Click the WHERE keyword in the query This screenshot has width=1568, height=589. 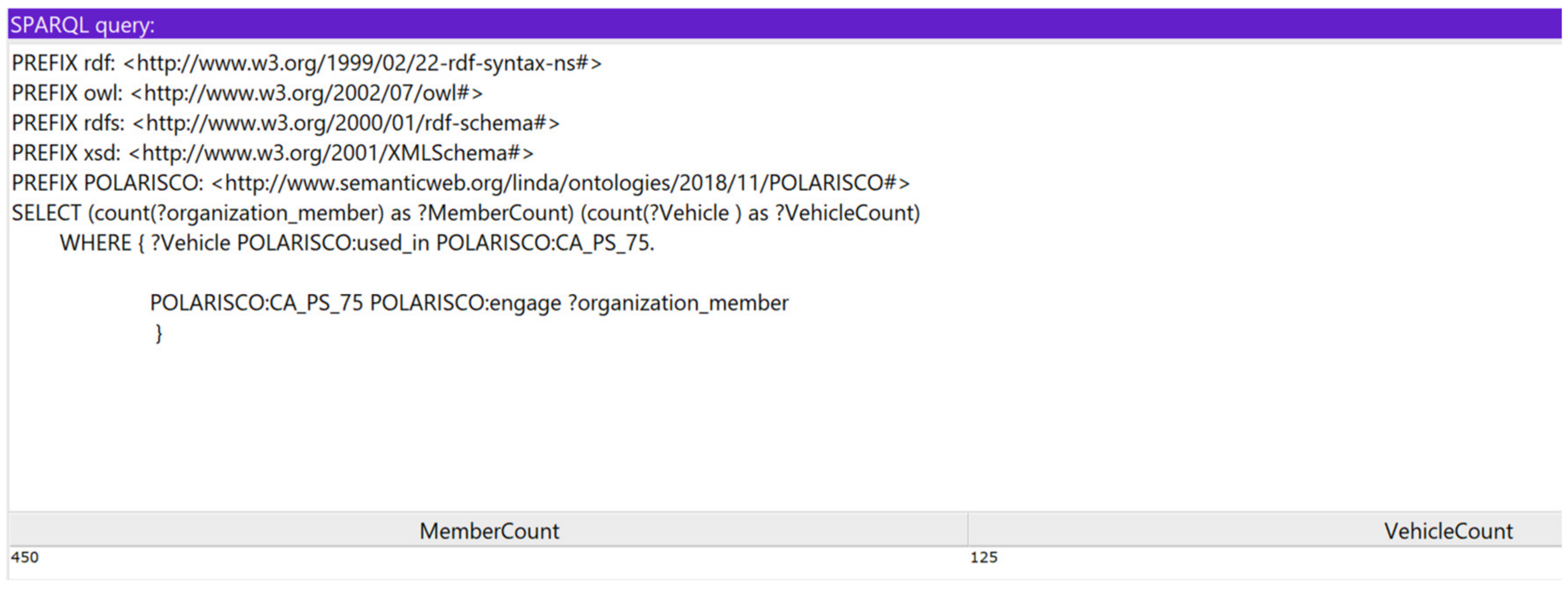(x=95, y=243)
